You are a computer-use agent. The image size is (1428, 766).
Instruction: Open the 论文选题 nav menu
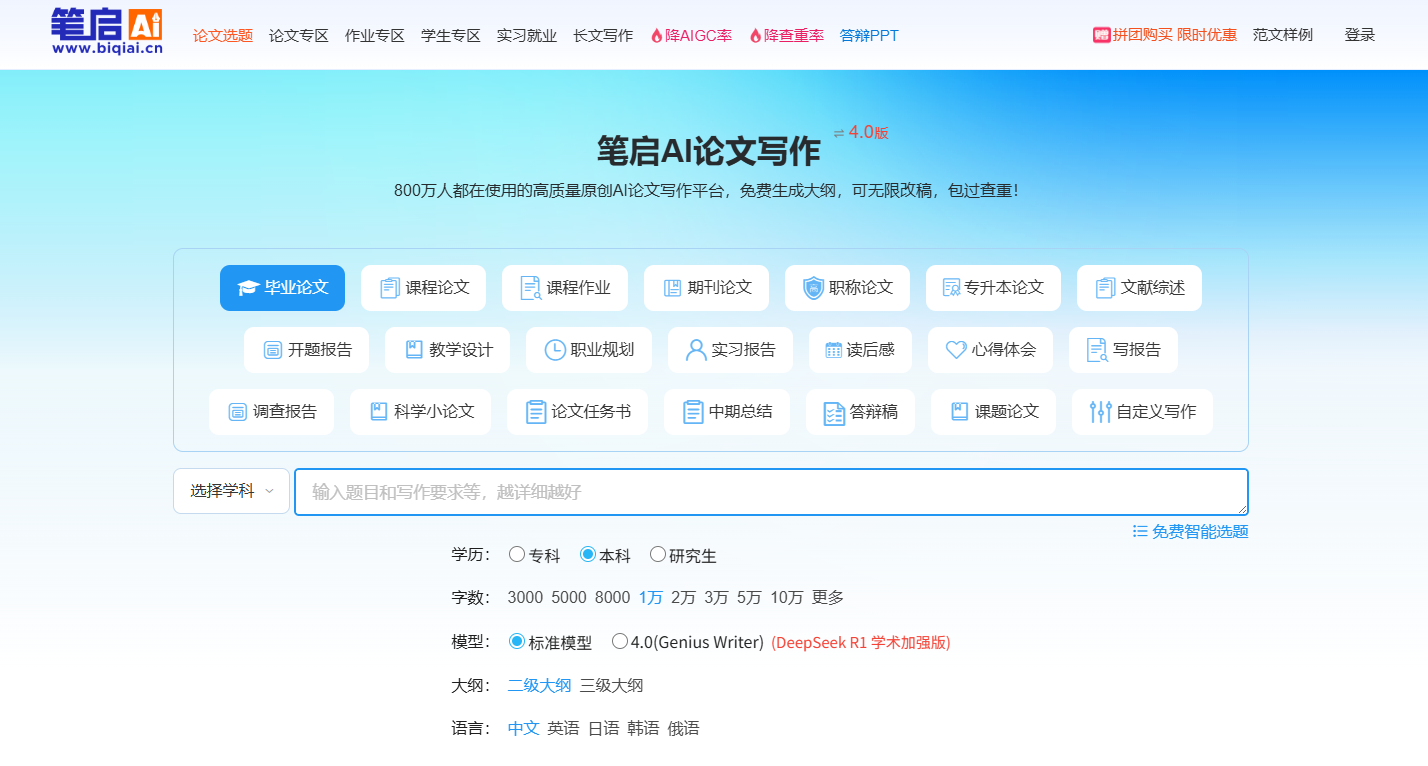pyautogui.click(x=223, y=35)
